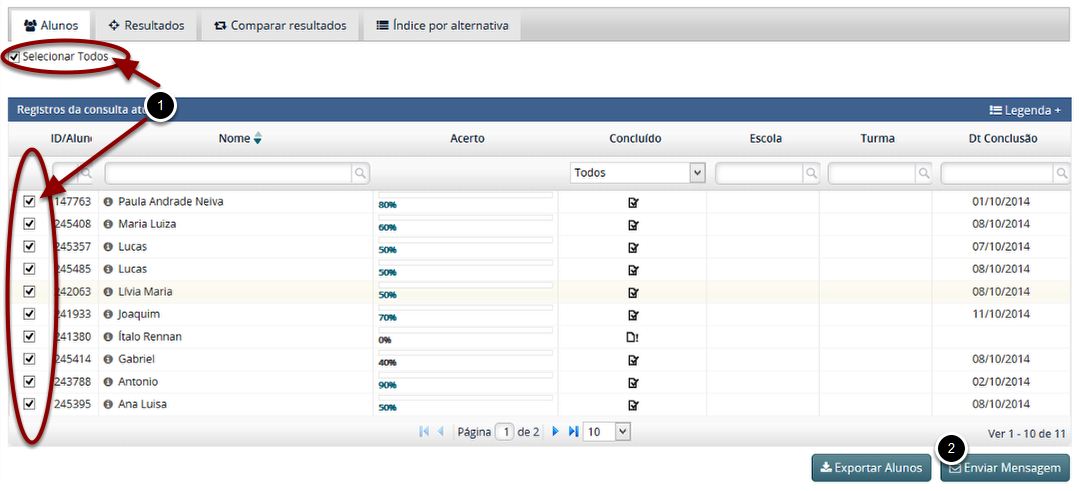This screenshot has height=491, width=1080.
Task: Click the incomplete status icon for Ítalo Rennan
Action: (x=632, y=338)
